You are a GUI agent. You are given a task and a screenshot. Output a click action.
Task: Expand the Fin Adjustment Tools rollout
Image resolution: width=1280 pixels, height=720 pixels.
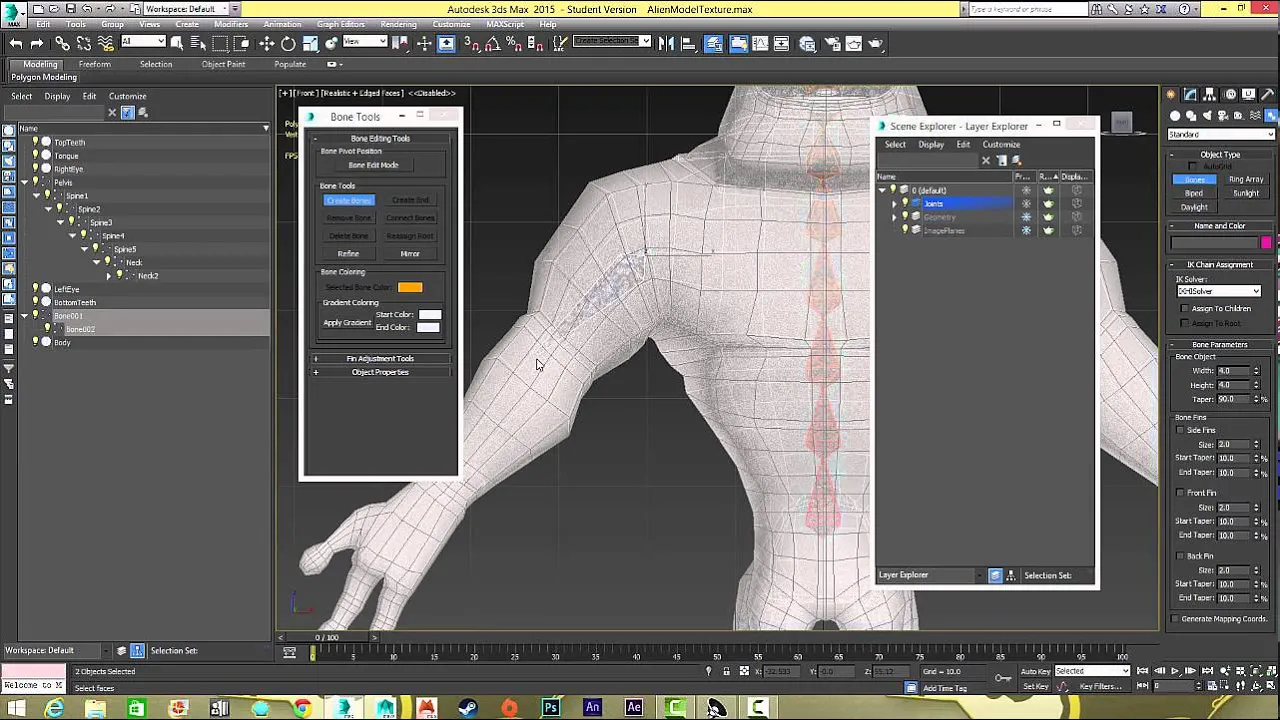380,358
